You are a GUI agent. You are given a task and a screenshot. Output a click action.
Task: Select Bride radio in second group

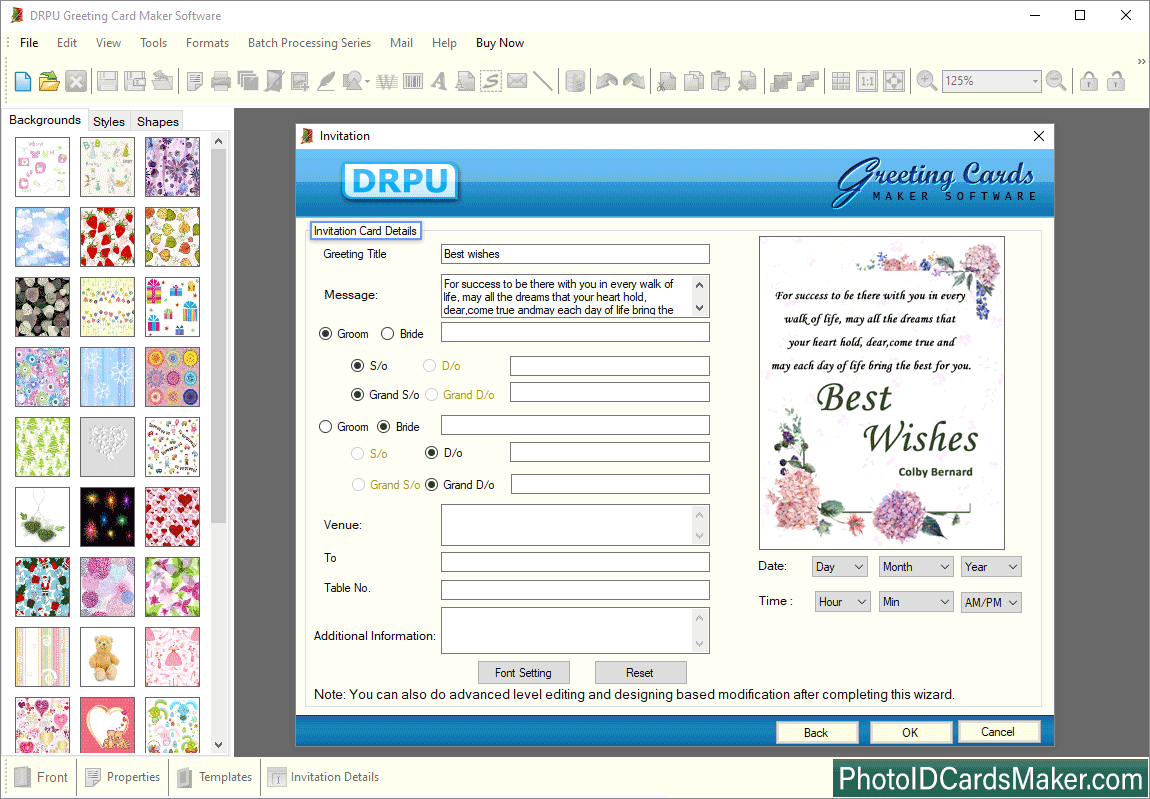coord(384,427)
